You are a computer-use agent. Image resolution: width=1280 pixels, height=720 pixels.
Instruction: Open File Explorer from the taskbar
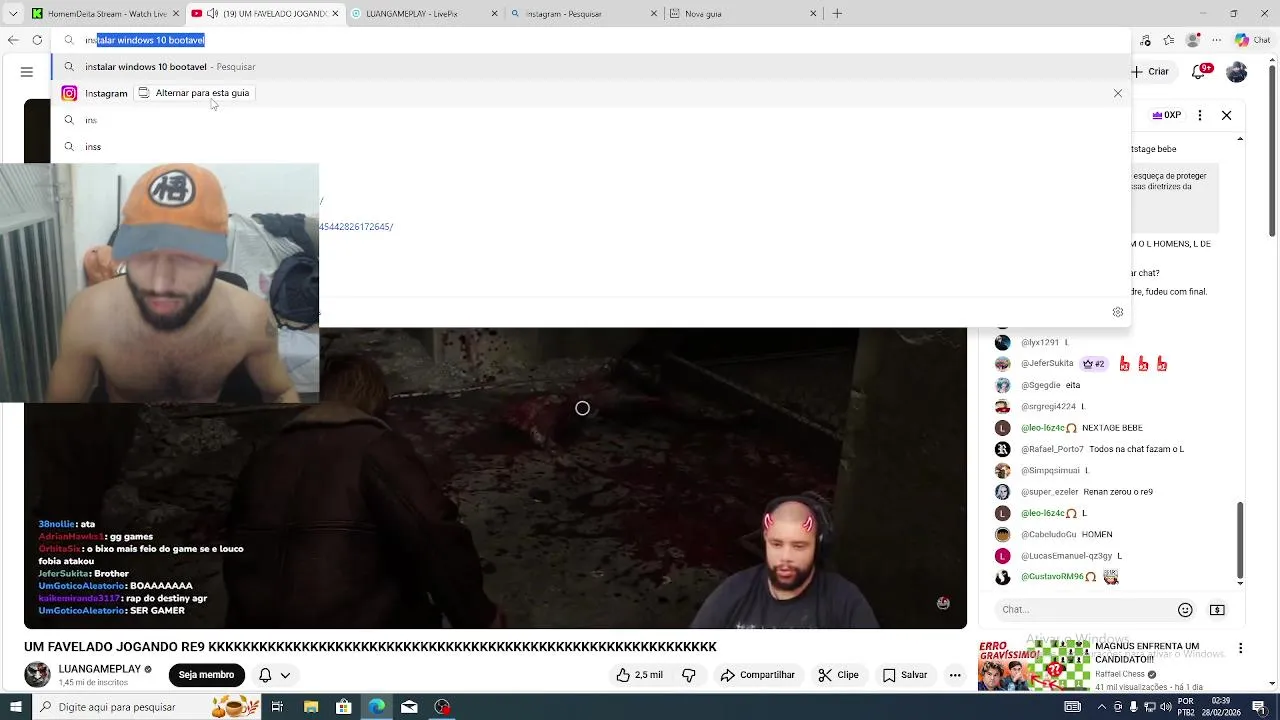tap(310, 707)
